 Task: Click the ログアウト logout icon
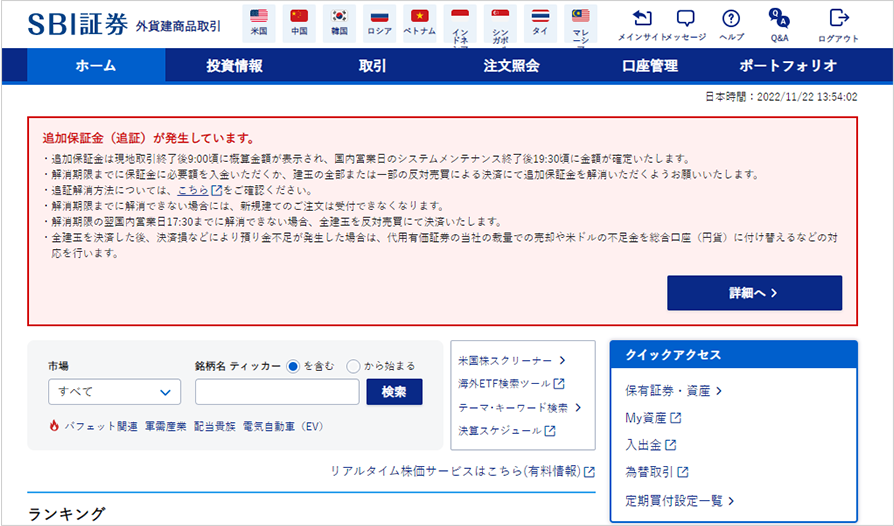(838, 19)
